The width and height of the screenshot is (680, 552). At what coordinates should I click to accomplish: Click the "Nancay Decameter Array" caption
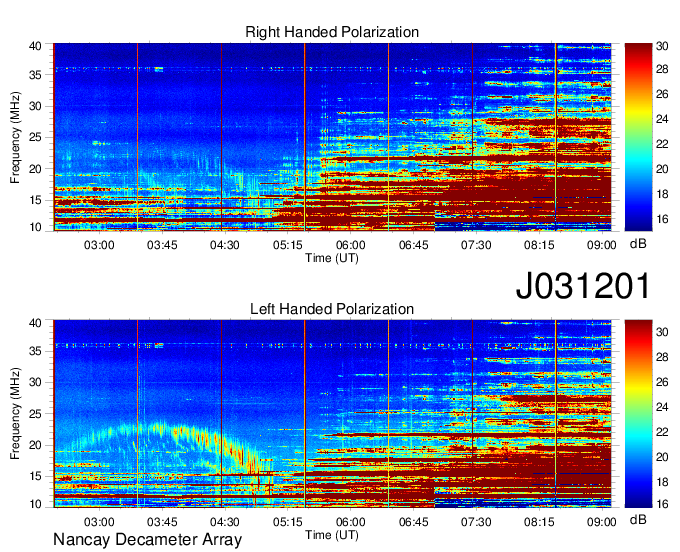tap(147, 540)
